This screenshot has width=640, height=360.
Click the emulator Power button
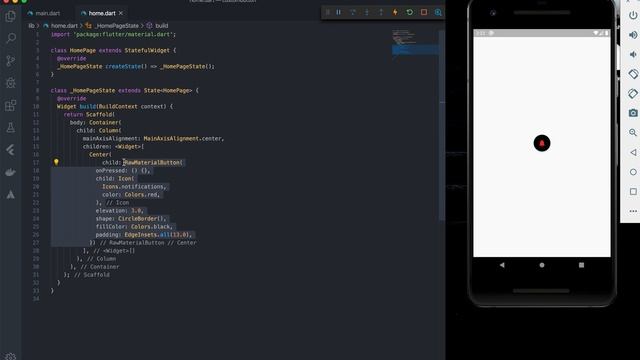pyautogui.click(x=633, y=15)
